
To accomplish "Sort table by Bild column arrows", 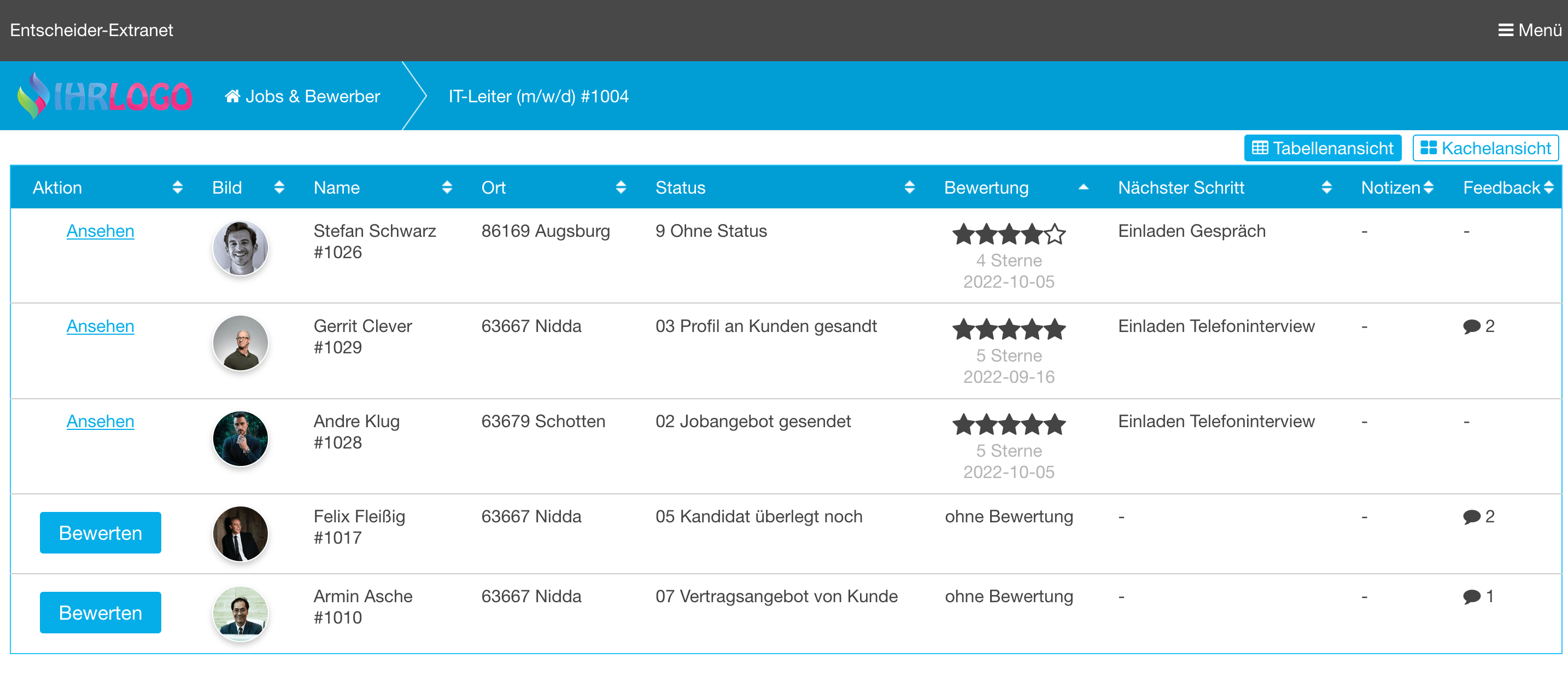I will tap(279, 188).
